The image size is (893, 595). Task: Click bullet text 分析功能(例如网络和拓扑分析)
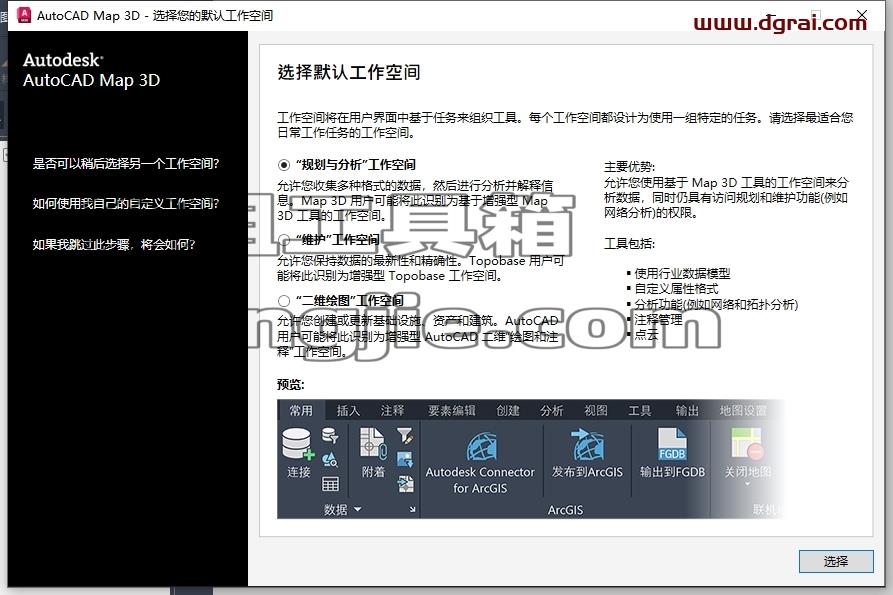(x=716, y=305)
